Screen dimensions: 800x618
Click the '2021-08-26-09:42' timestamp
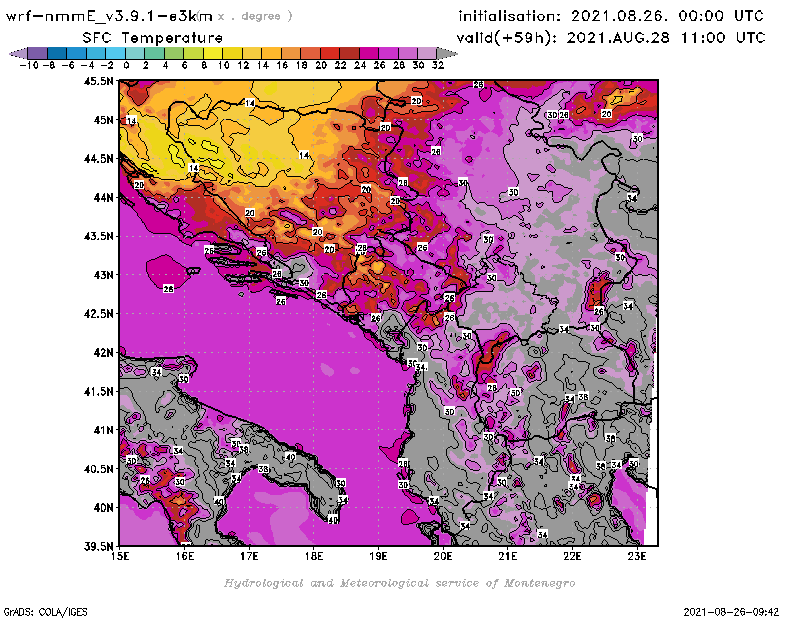(x=731, y=612)
